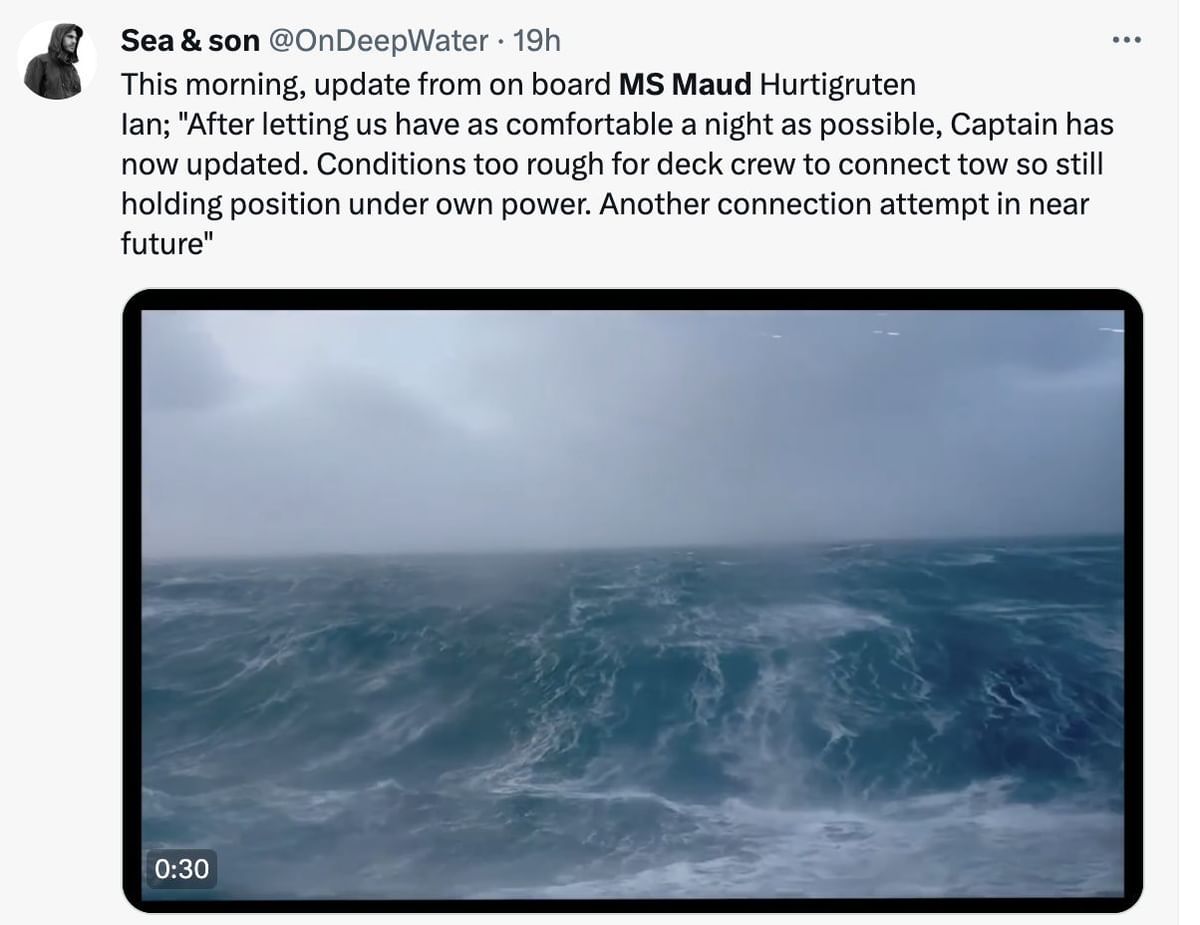Click the grey sky in the video
This screenshot has height=925, width=1200.
632,420
